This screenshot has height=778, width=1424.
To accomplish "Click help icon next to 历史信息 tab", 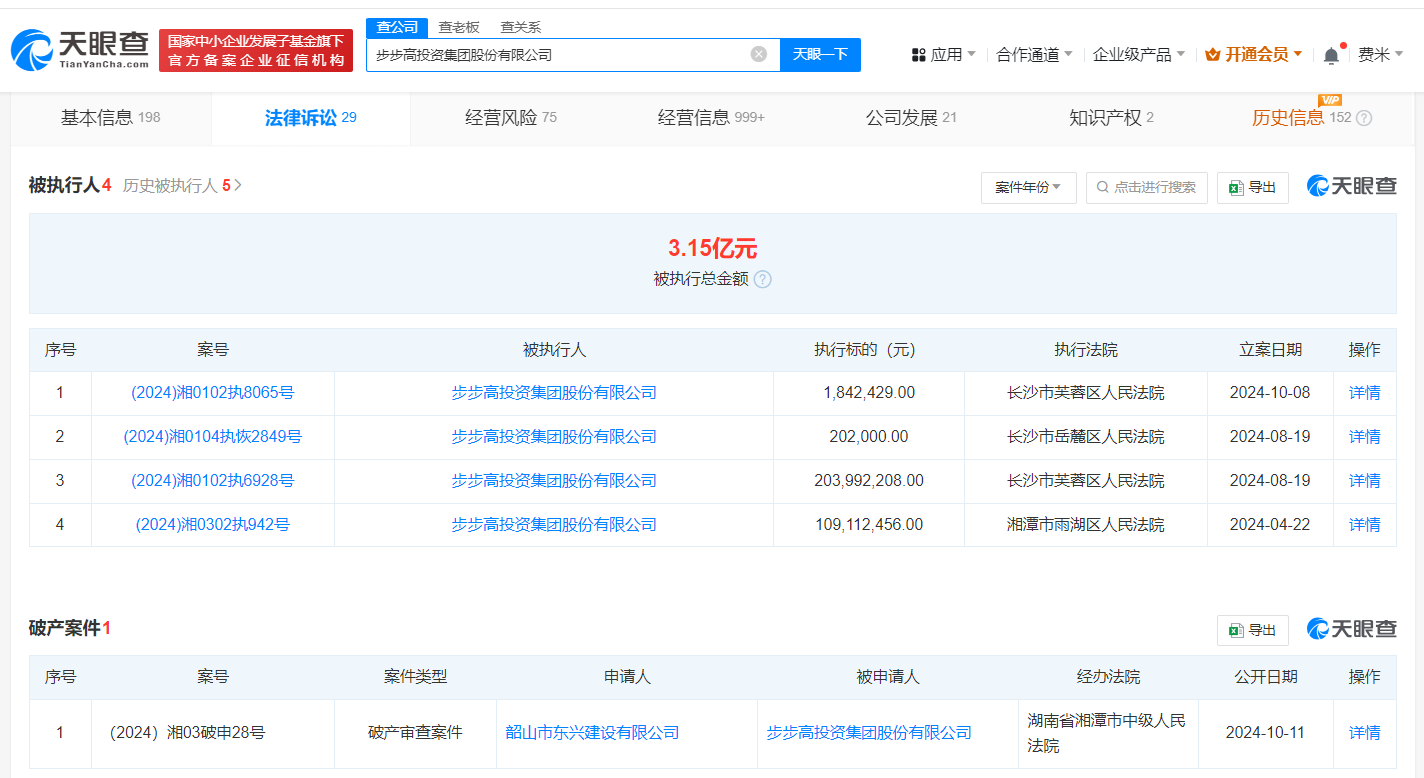I will [1364, 118].
